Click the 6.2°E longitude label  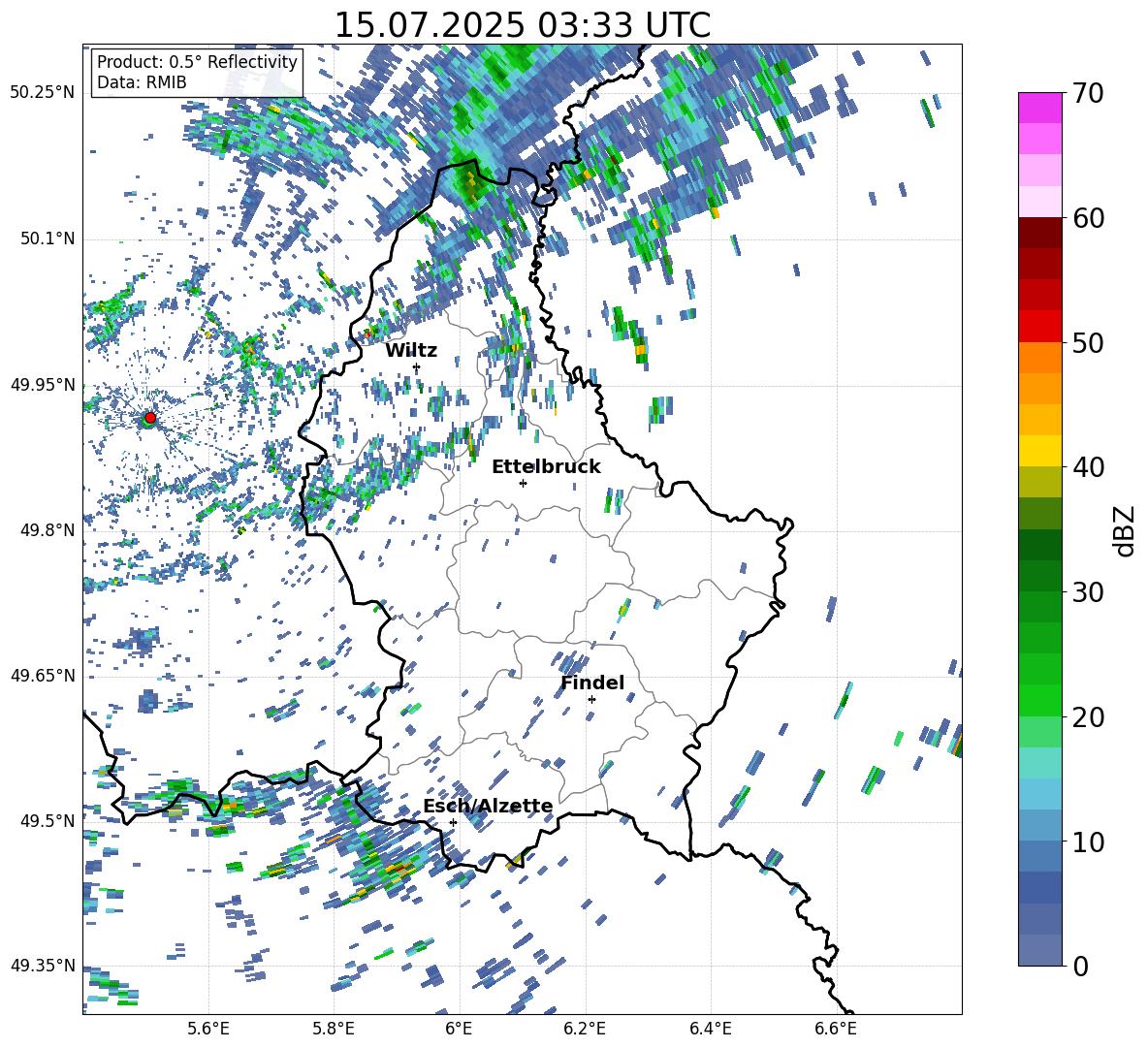(585, 1029)
